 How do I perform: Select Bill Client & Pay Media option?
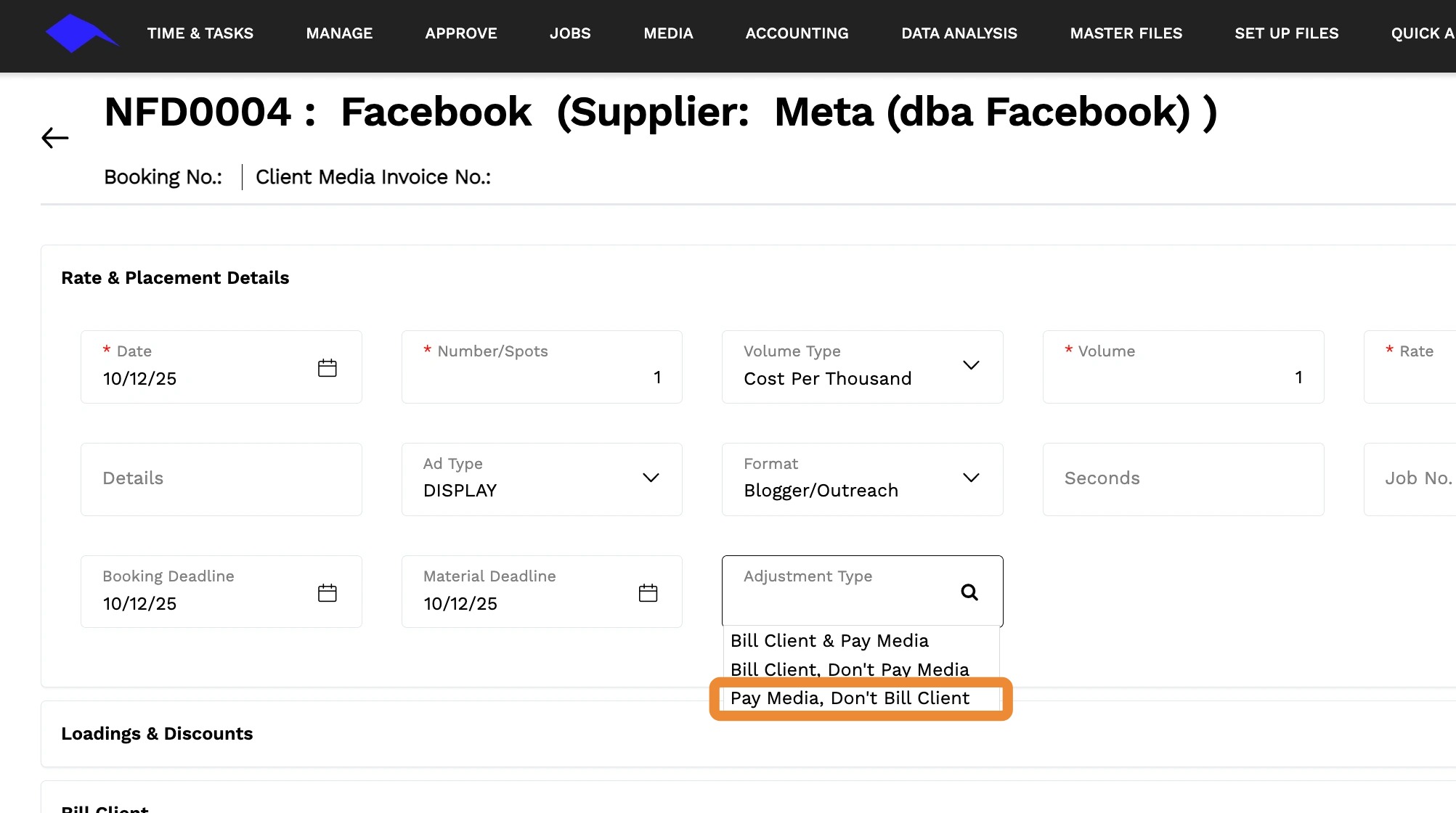tap(829, 641)
